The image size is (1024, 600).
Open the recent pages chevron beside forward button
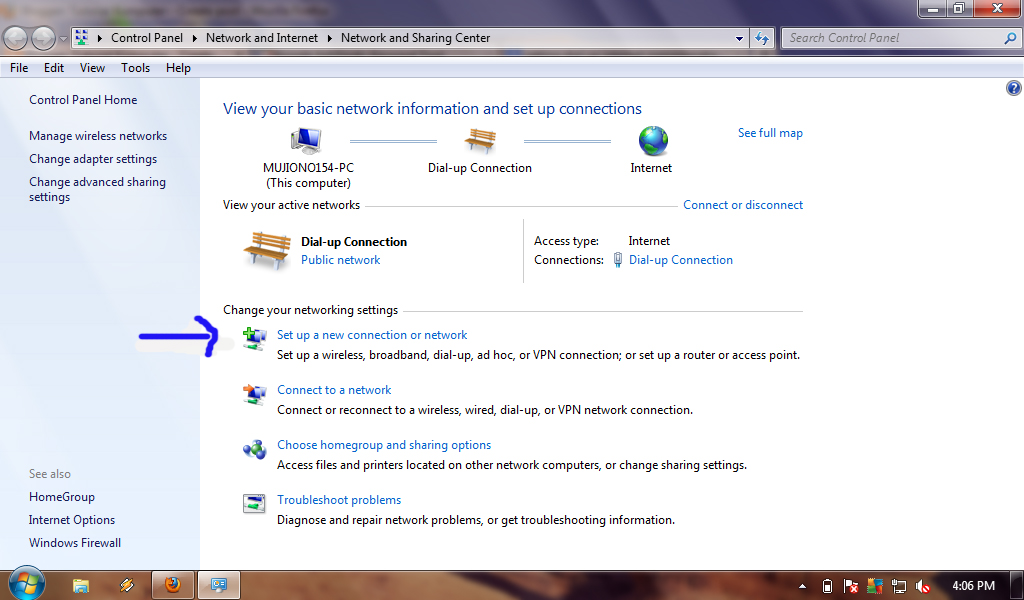pos(60,37)
